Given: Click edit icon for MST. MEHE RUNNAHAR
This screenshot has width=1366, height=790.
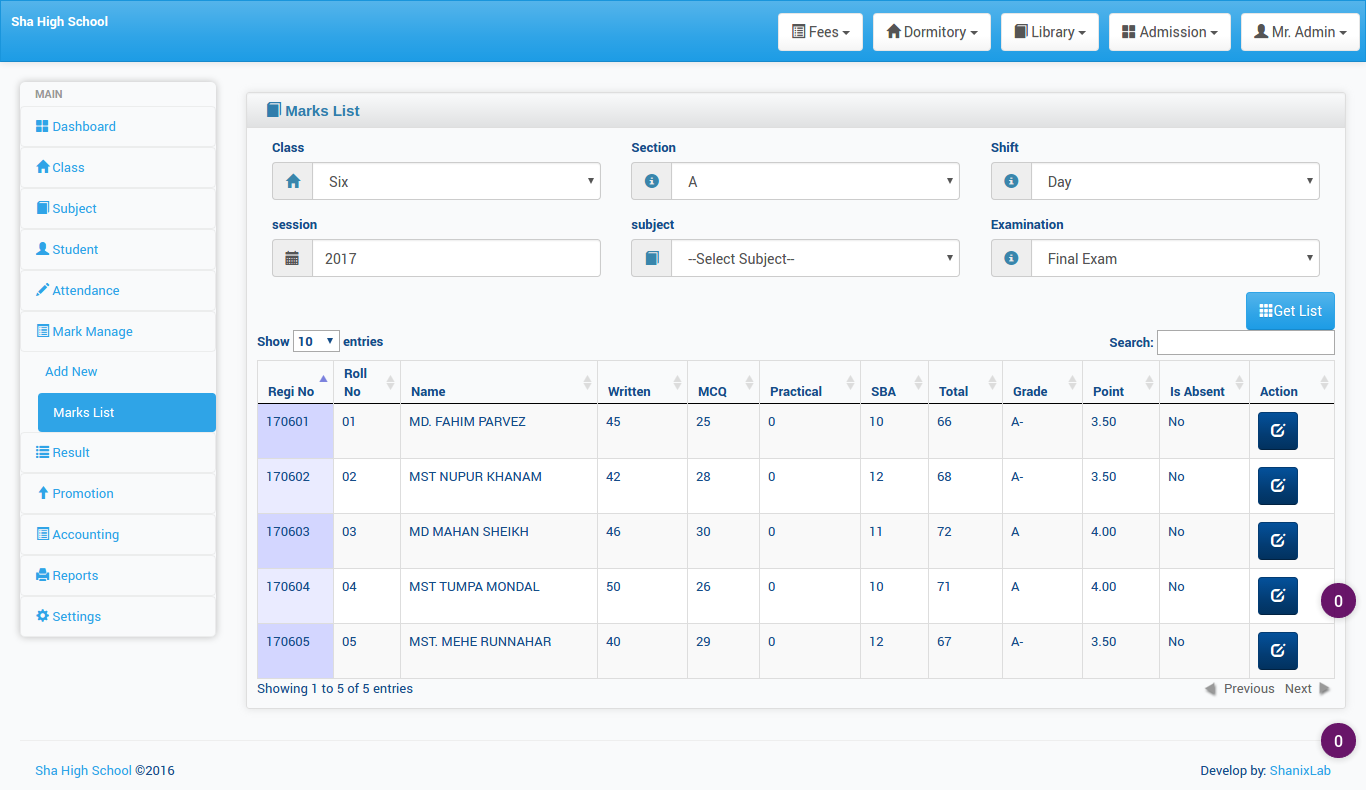Looking at the screenshot, I should click(1277, 651).
